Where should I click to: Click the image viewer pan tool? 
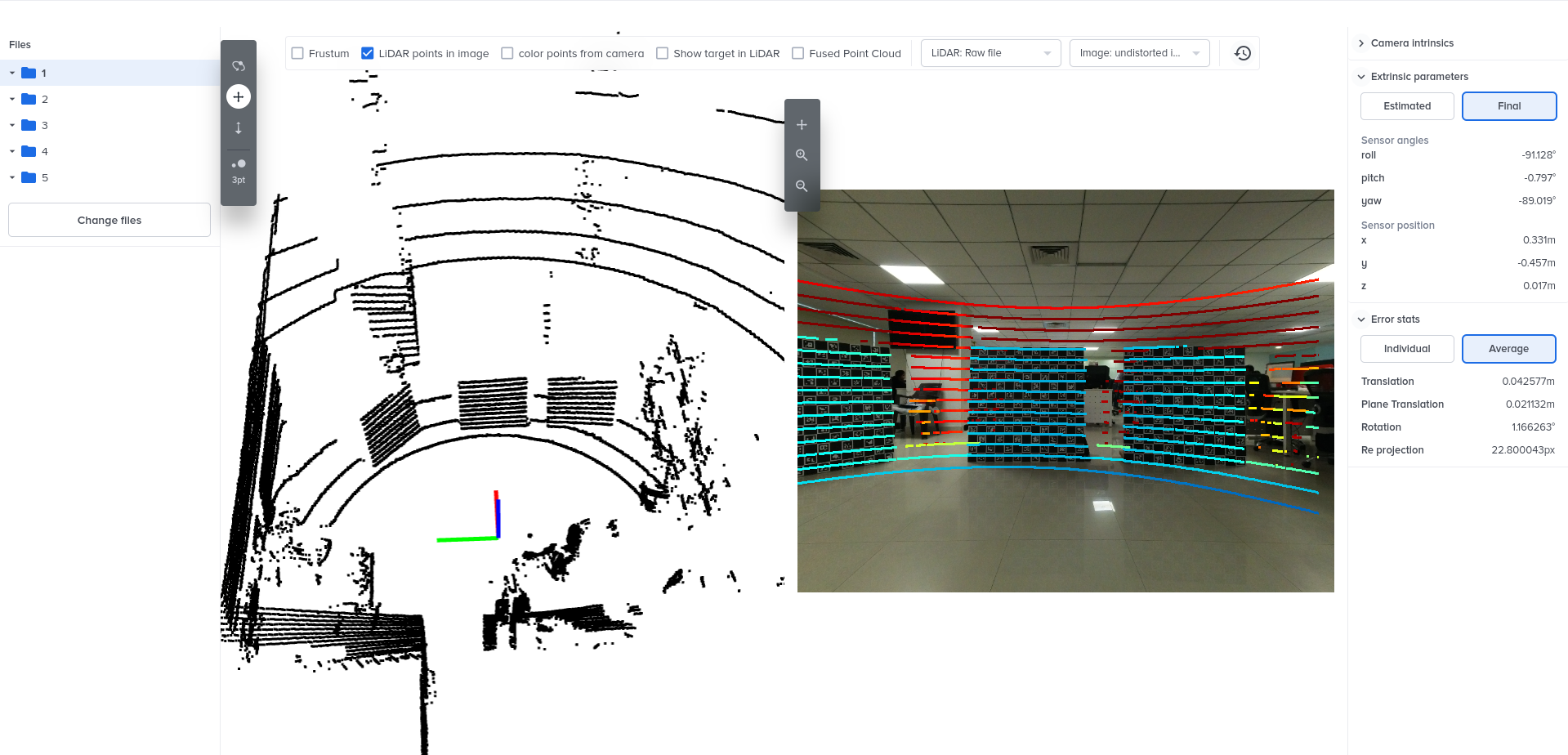tap(802, 125)
